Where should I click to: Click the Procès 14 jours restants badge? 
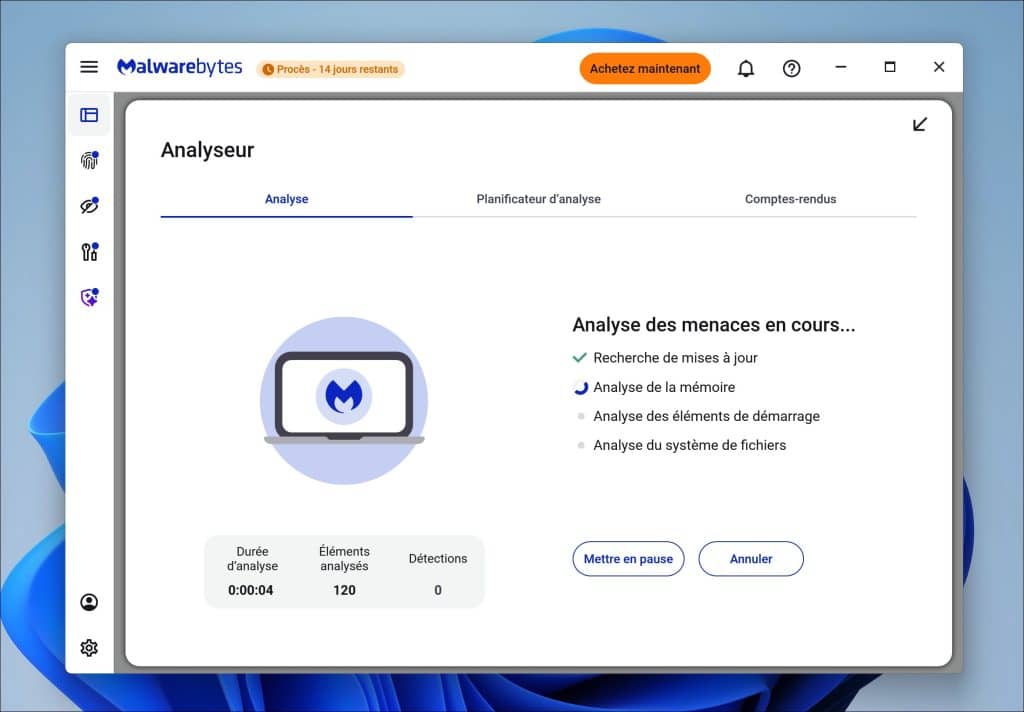pyautogui.click(x=331, y=69)
